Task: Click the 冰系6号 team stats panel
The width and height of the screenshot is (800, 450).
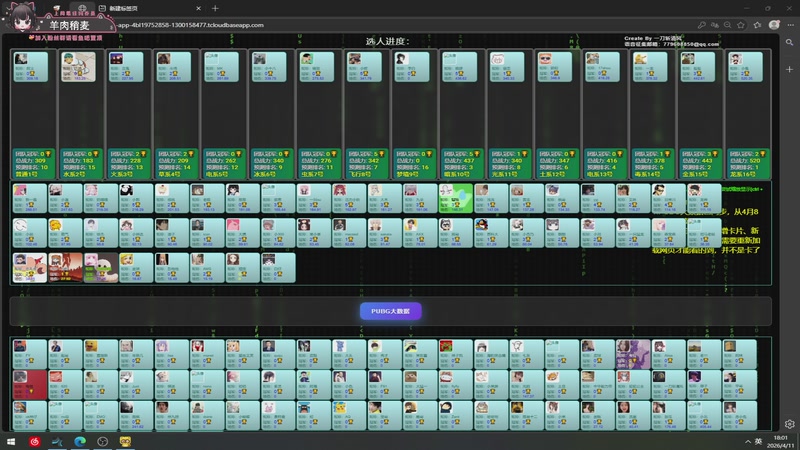Action: point(271,164)
